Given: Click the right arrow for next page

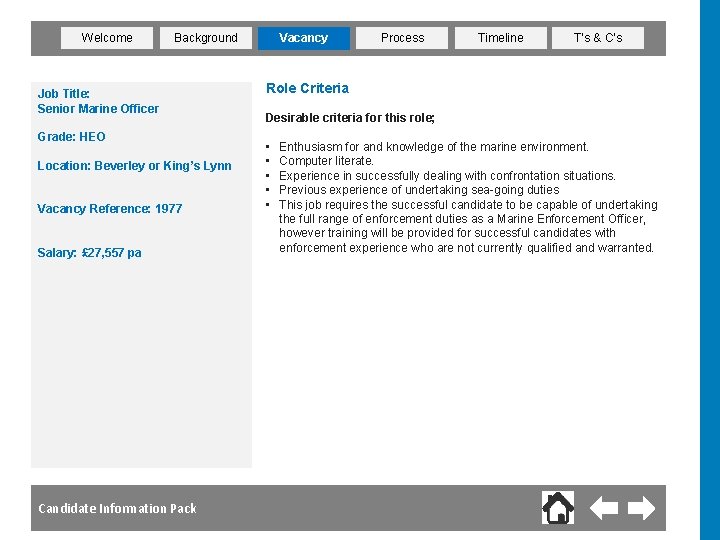Looking at the screenshot, I should (641, 508).
